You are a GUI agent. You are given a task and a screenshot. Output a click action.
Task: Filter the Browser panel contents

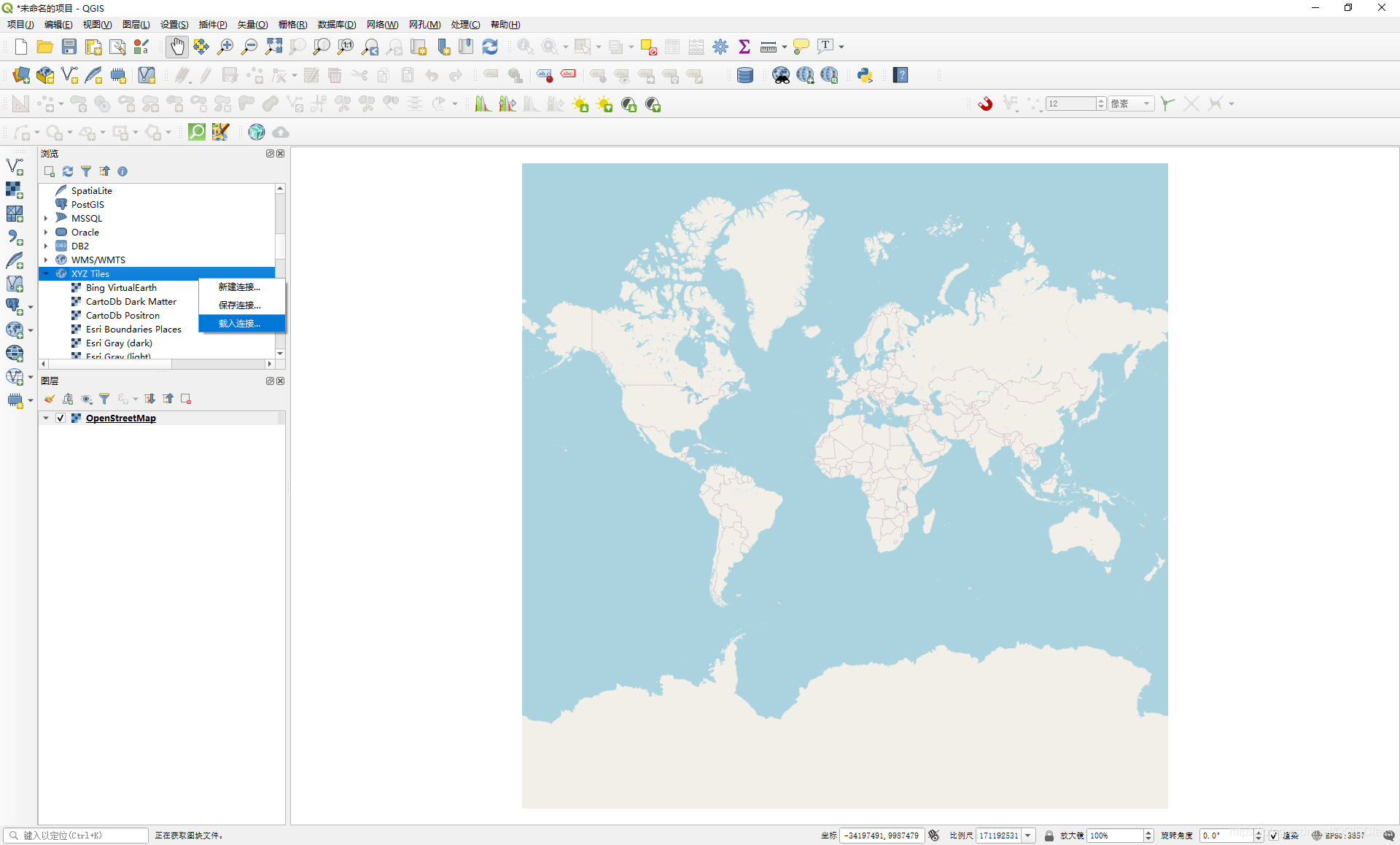(86, 171)
